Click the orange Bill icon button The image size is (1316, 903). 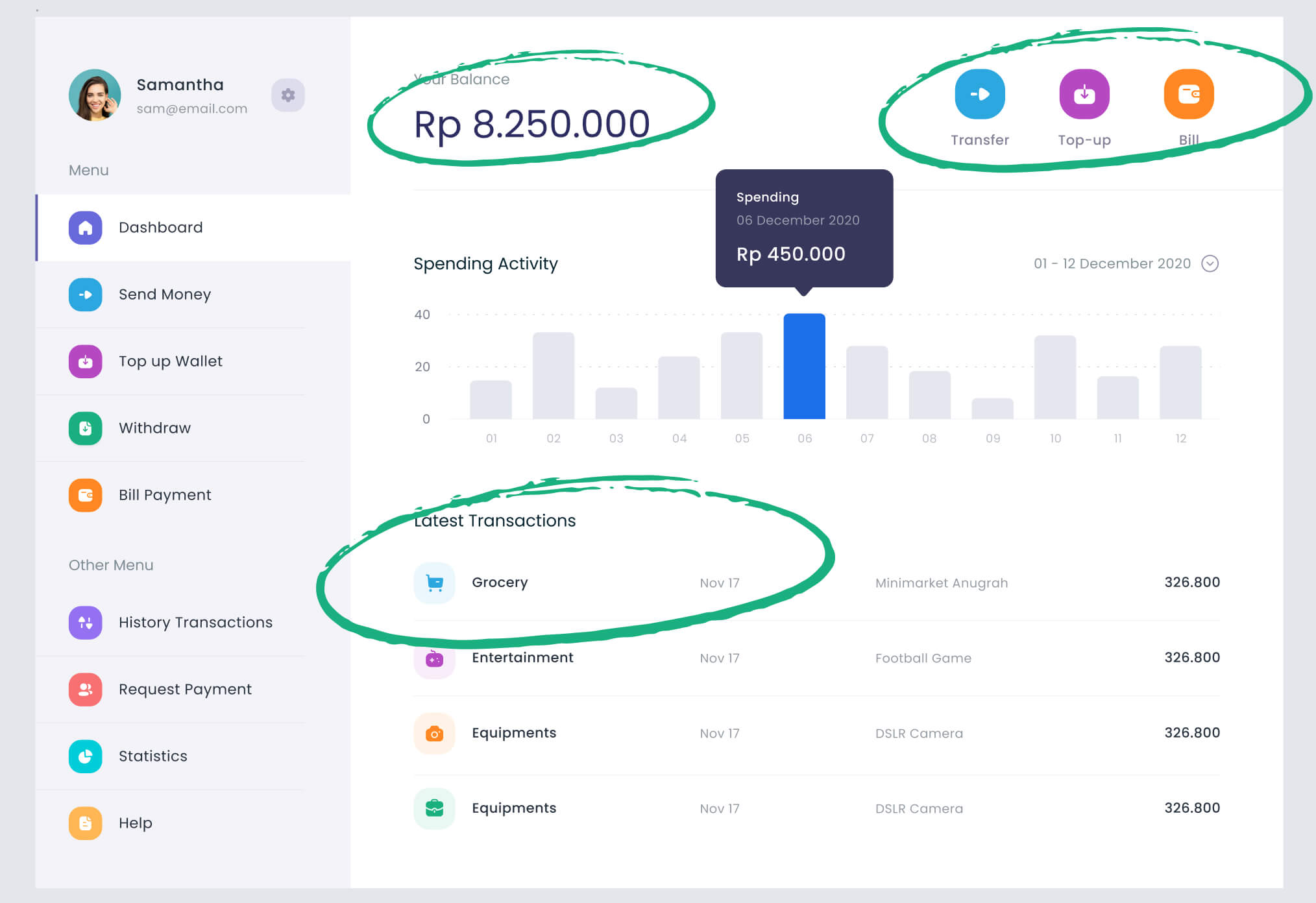[x=1188, y=95]
